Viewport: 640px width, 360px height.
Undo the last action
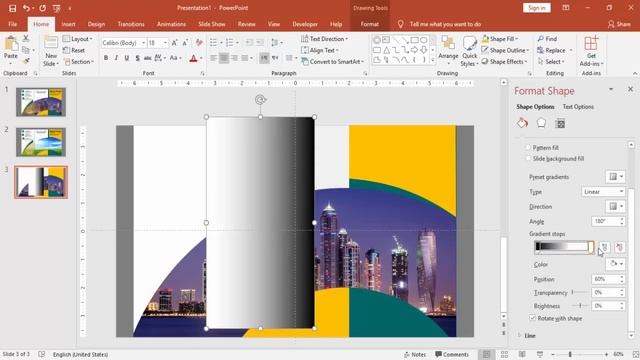click(x=26, y=8)
